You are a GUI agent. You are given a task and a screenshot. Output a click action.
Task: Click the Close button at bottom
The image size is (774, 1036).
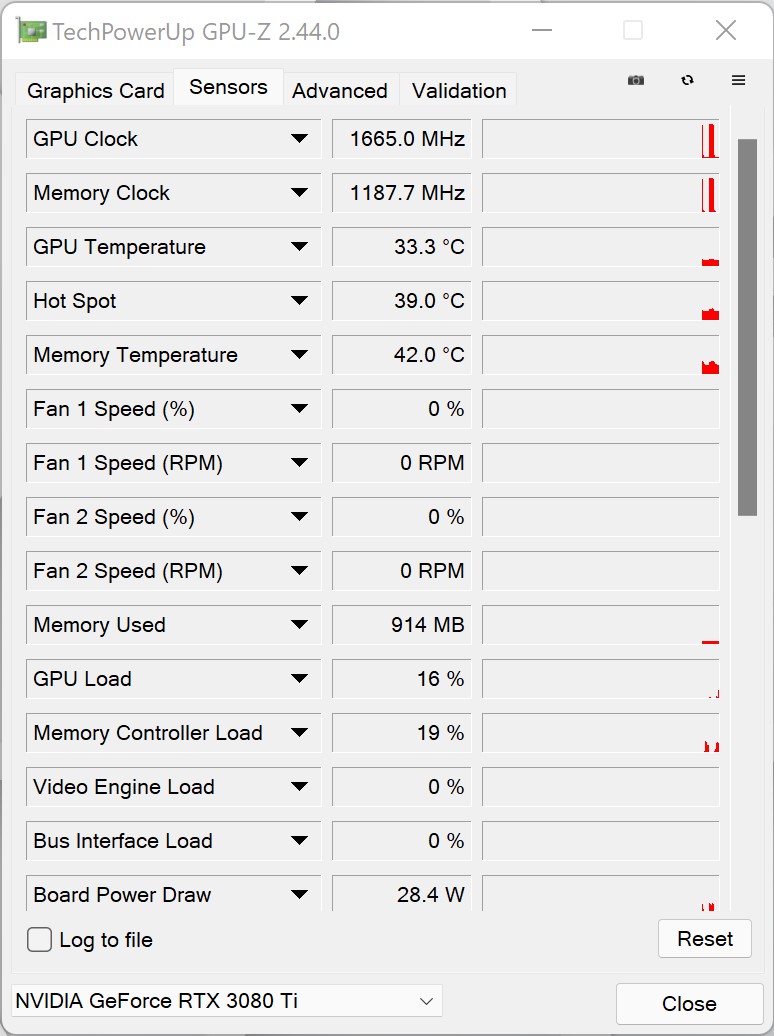click(x=689, y=1004)
